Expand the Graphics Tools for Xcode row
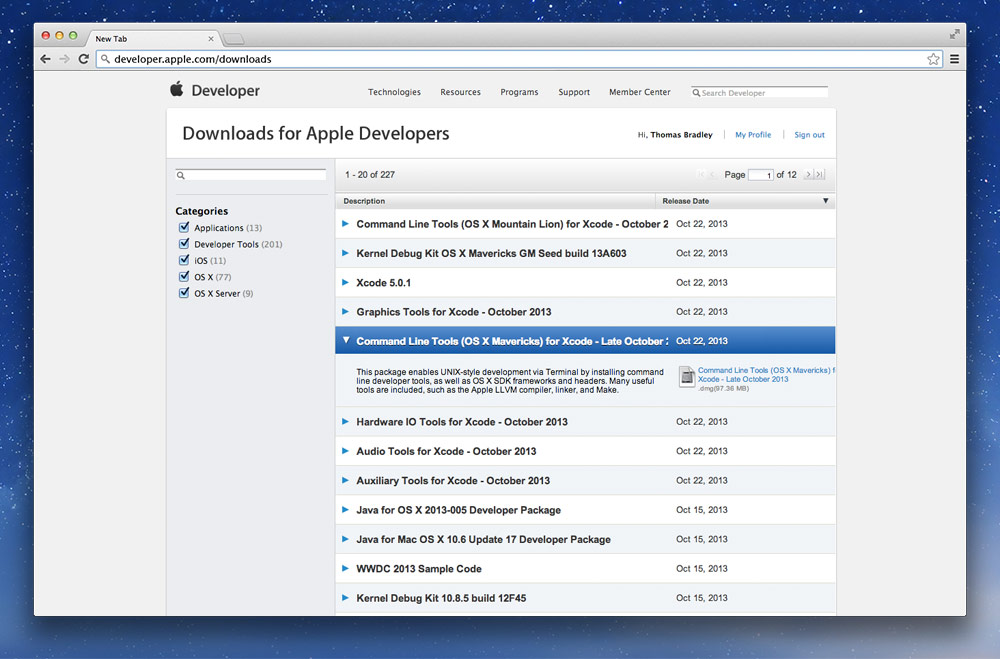This screenshot has height=659, width=1000. [x=346, y=311]
